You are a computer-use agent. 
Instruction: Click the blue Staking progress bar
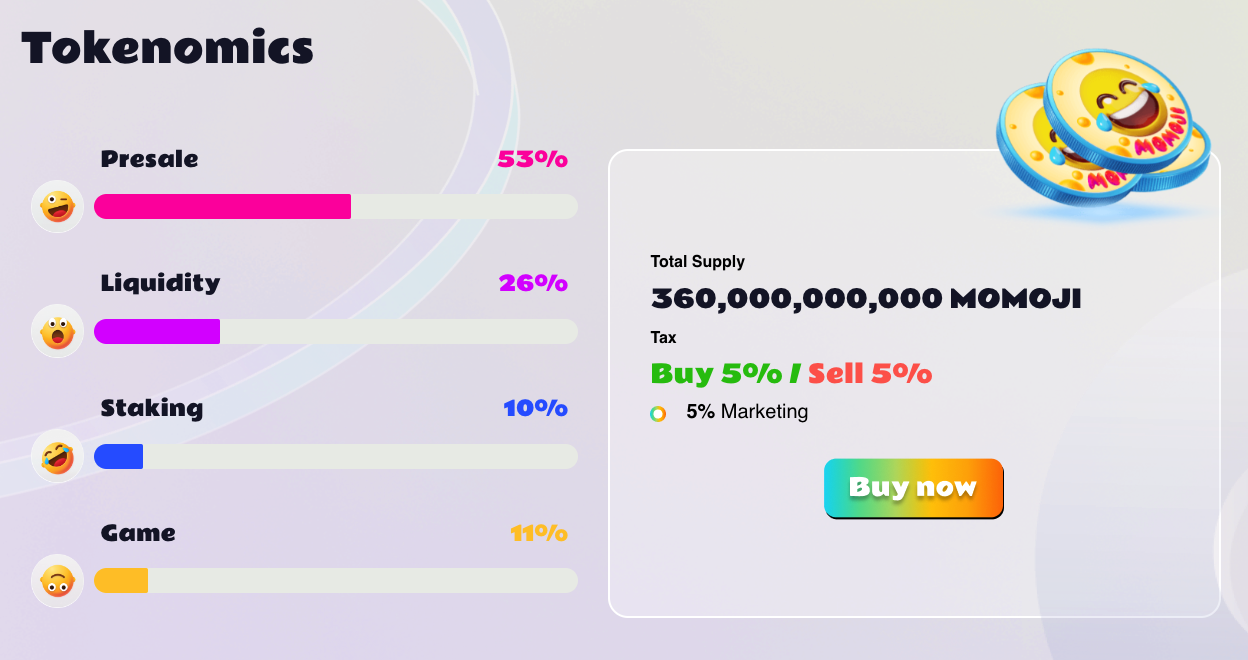(x=119, y=457)
